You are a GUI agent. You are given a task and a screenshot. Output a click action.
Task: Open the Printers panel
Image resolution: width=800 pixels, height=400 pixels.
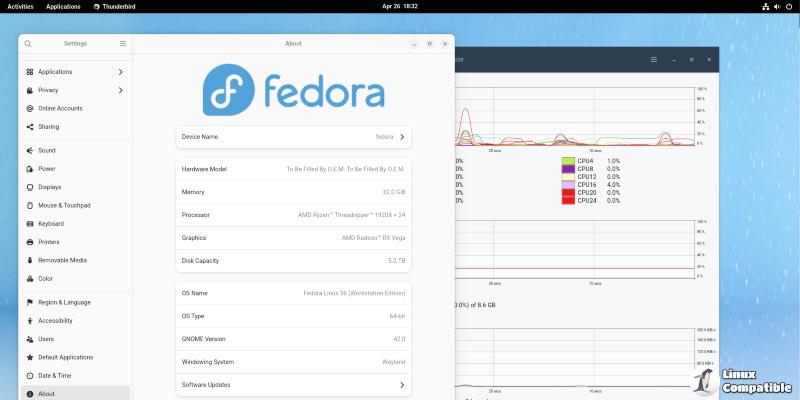click(x=50, y=242)
